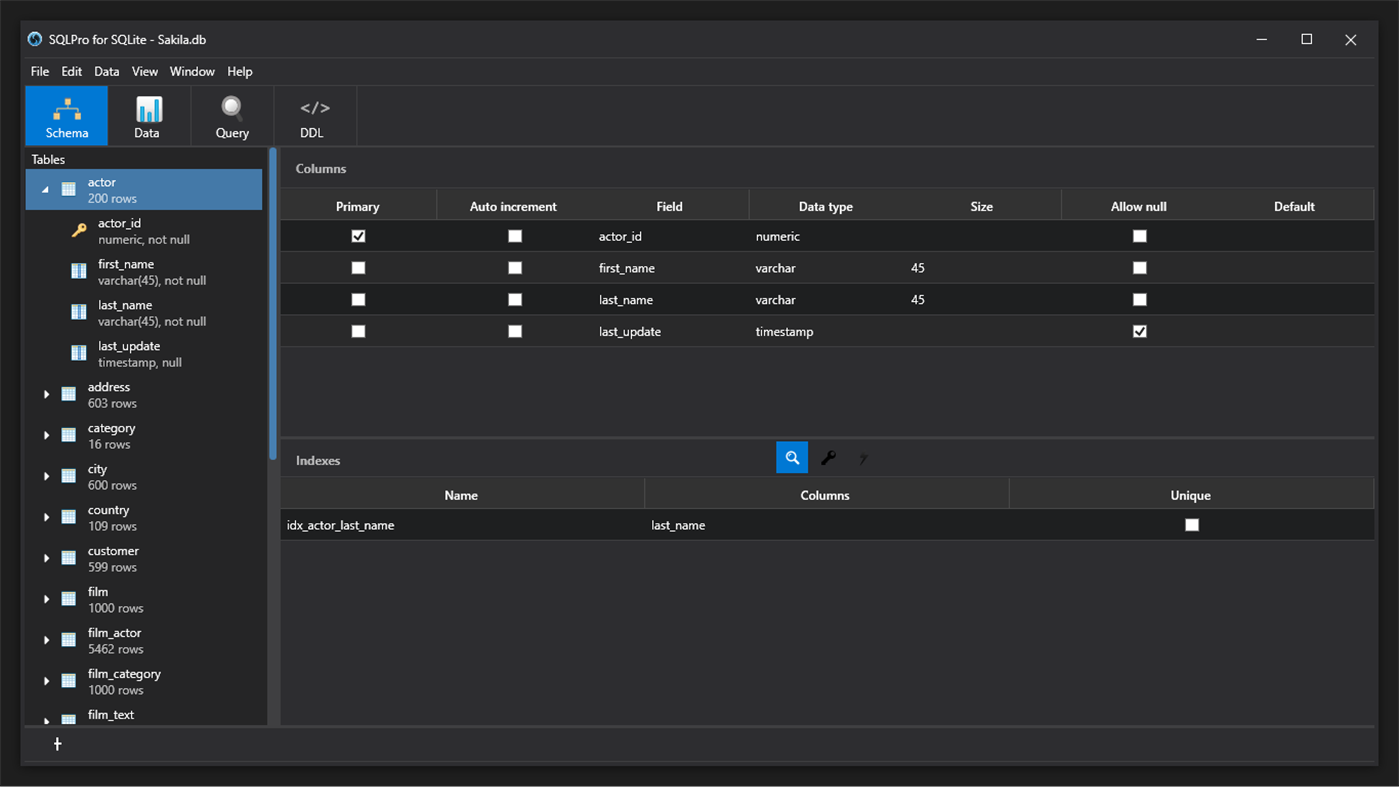Open the Schema view
Screen dimensions: 1399x787
pos(67,116)
